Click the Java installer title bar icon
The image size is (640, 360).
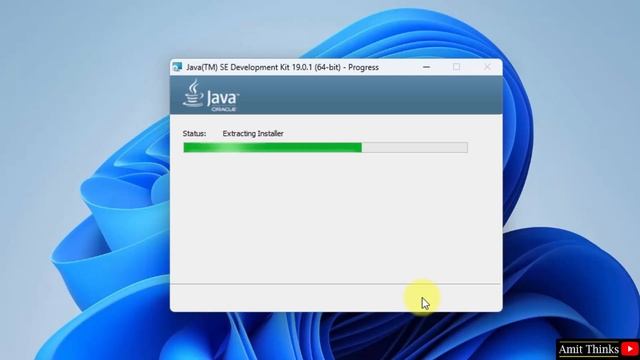(177, 67)
